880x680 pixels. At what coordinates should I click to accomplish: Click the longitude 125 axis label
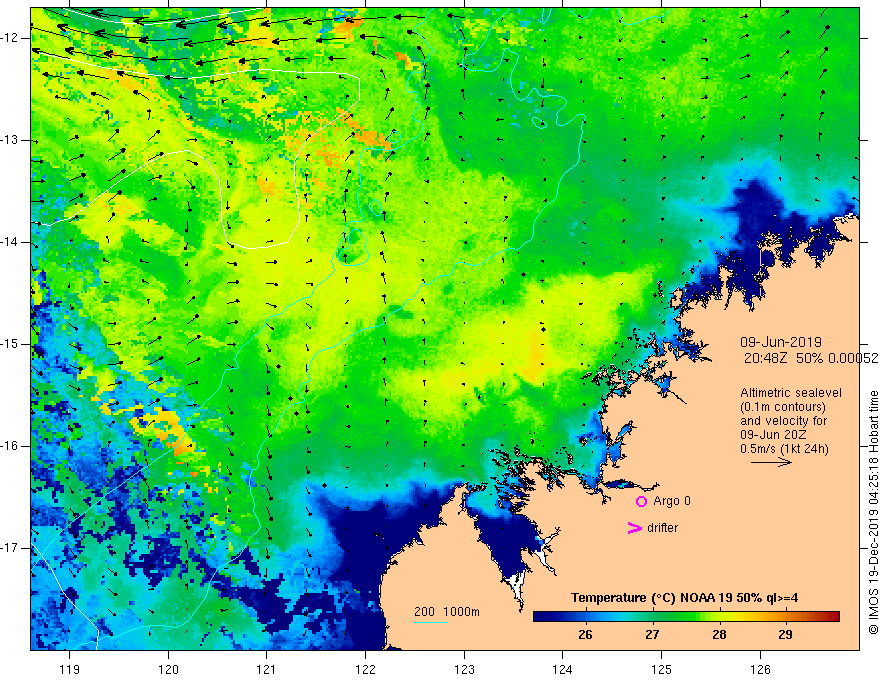tap(661, 669)
